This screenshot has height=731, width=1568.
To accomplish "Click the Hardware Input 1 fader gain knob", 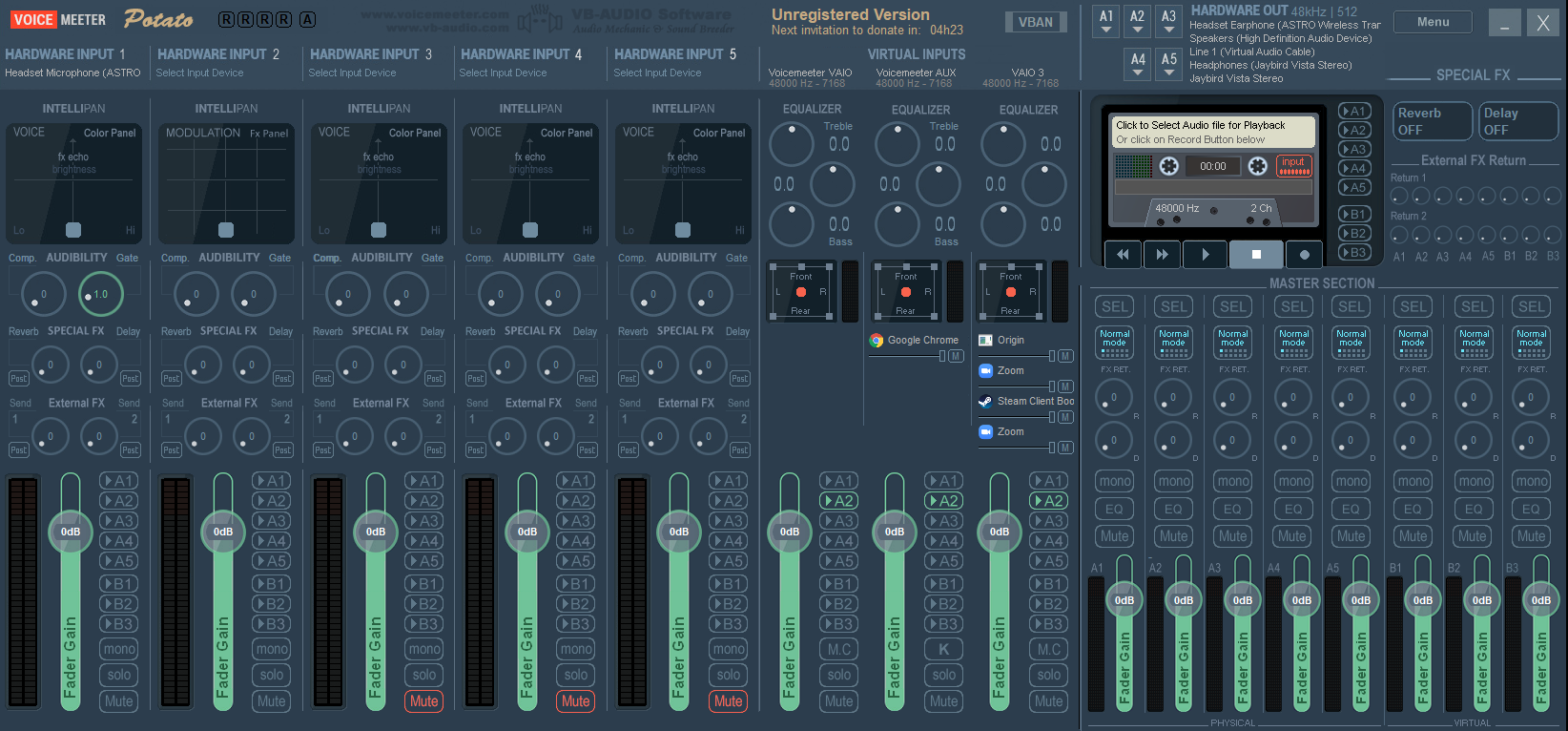I will click(71, 532).
